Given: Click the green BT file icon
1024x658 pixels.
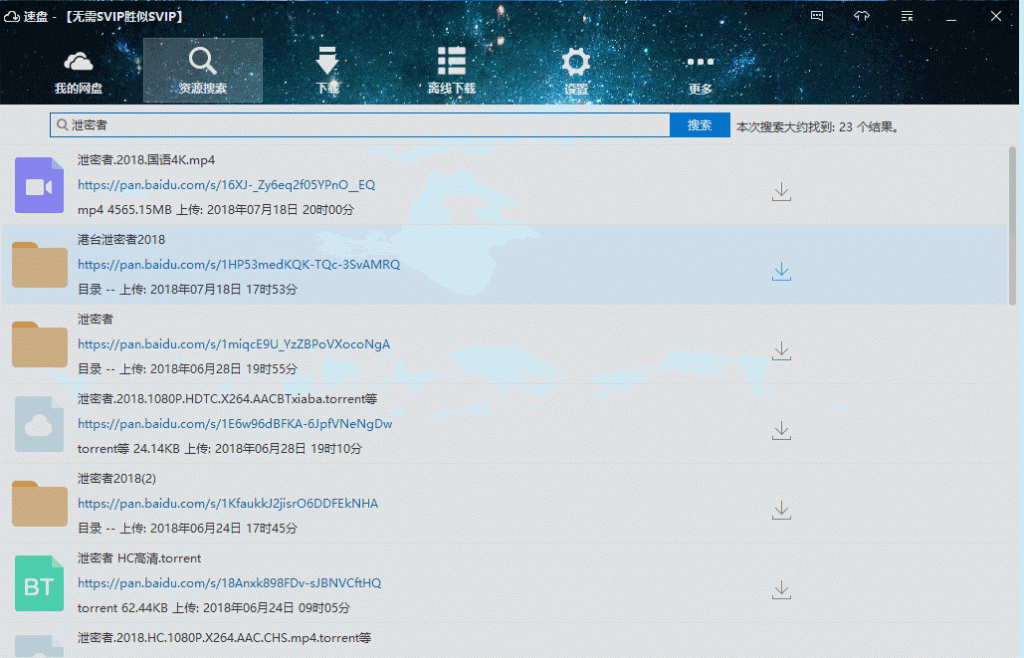Looking at the screenshot, I should (x=39, y=584).
